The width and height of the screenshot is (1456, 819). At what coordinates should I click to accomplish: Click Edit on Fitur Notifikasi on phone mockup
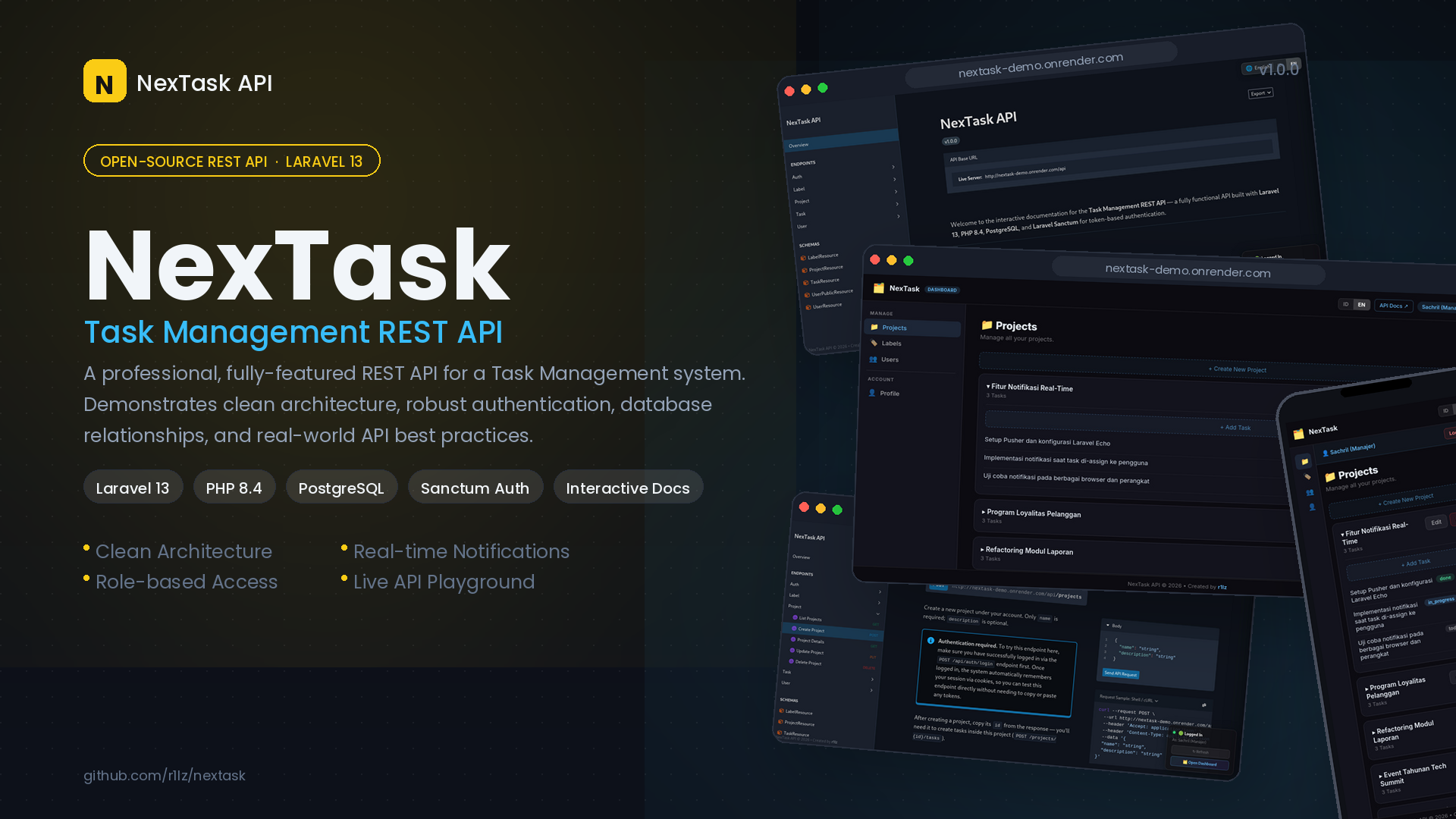(1436, 522)
